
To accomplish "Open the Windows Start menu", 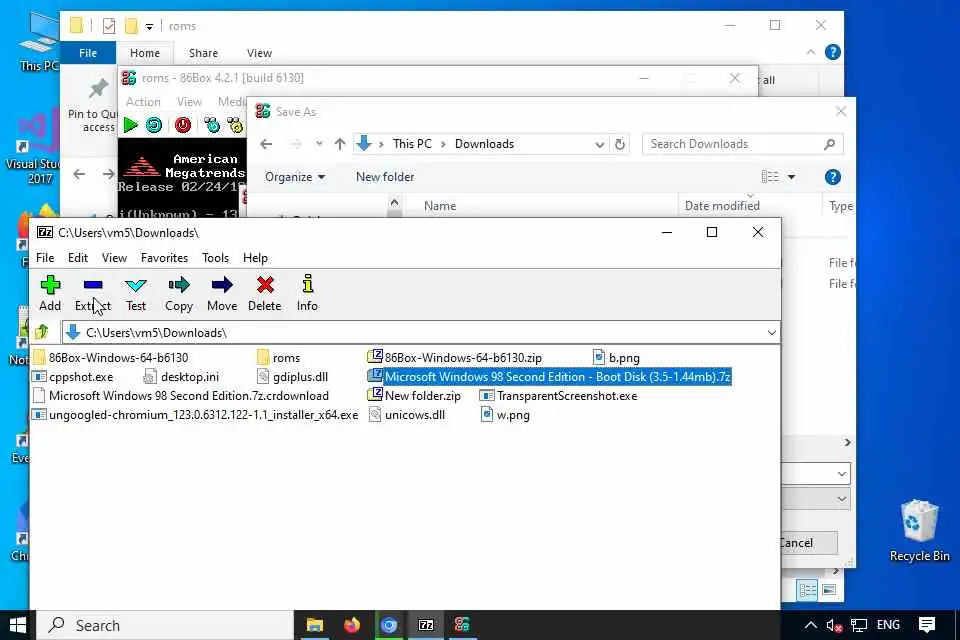I will click(18, 625).
